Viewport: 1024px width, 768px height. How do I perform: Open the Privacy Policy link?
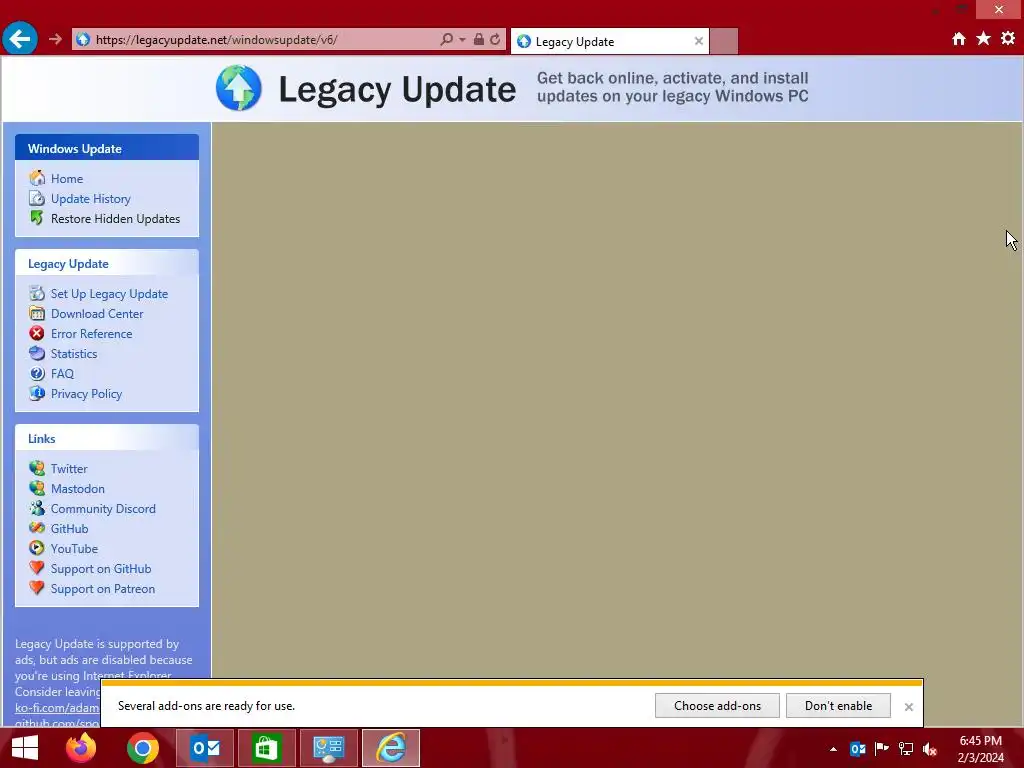pyautogui.click(x=86, y=394)
